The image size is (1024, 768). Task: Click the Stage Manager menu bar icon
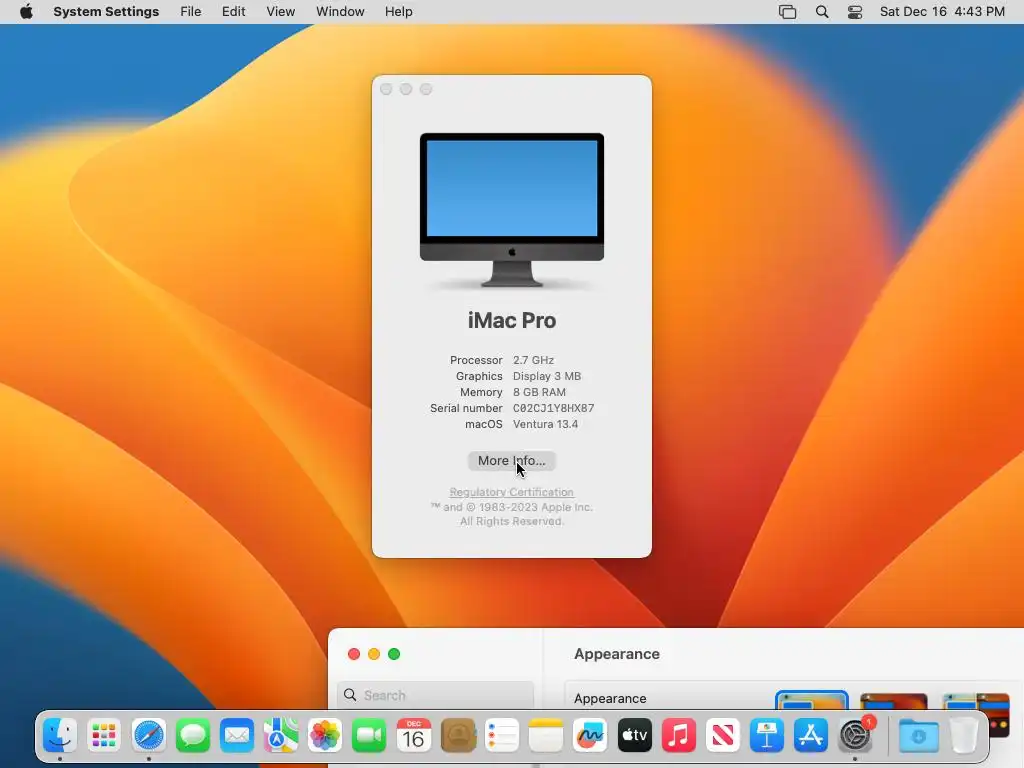pyautogui.click(x=788, y=12)
